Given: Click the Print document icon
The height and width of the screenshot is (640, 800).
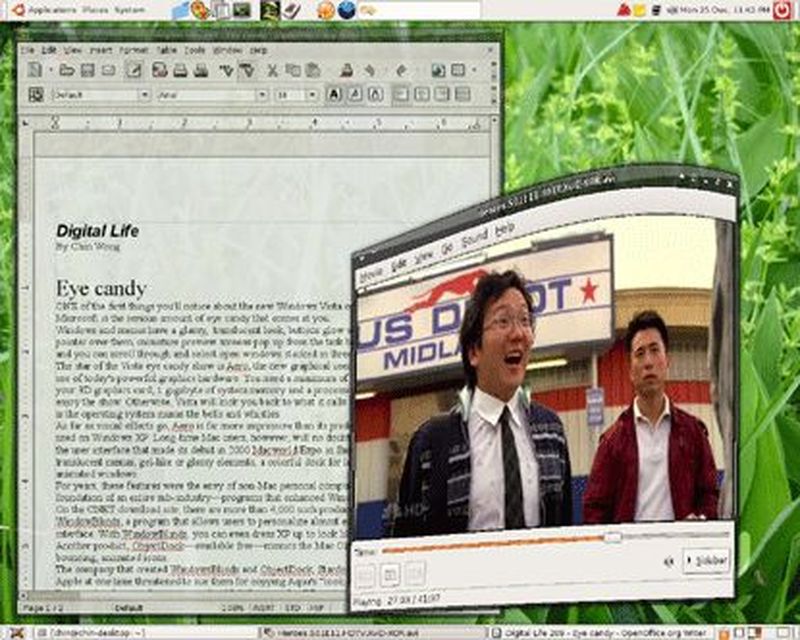Looking at the screenshot, I should click(x=181, y=70).
